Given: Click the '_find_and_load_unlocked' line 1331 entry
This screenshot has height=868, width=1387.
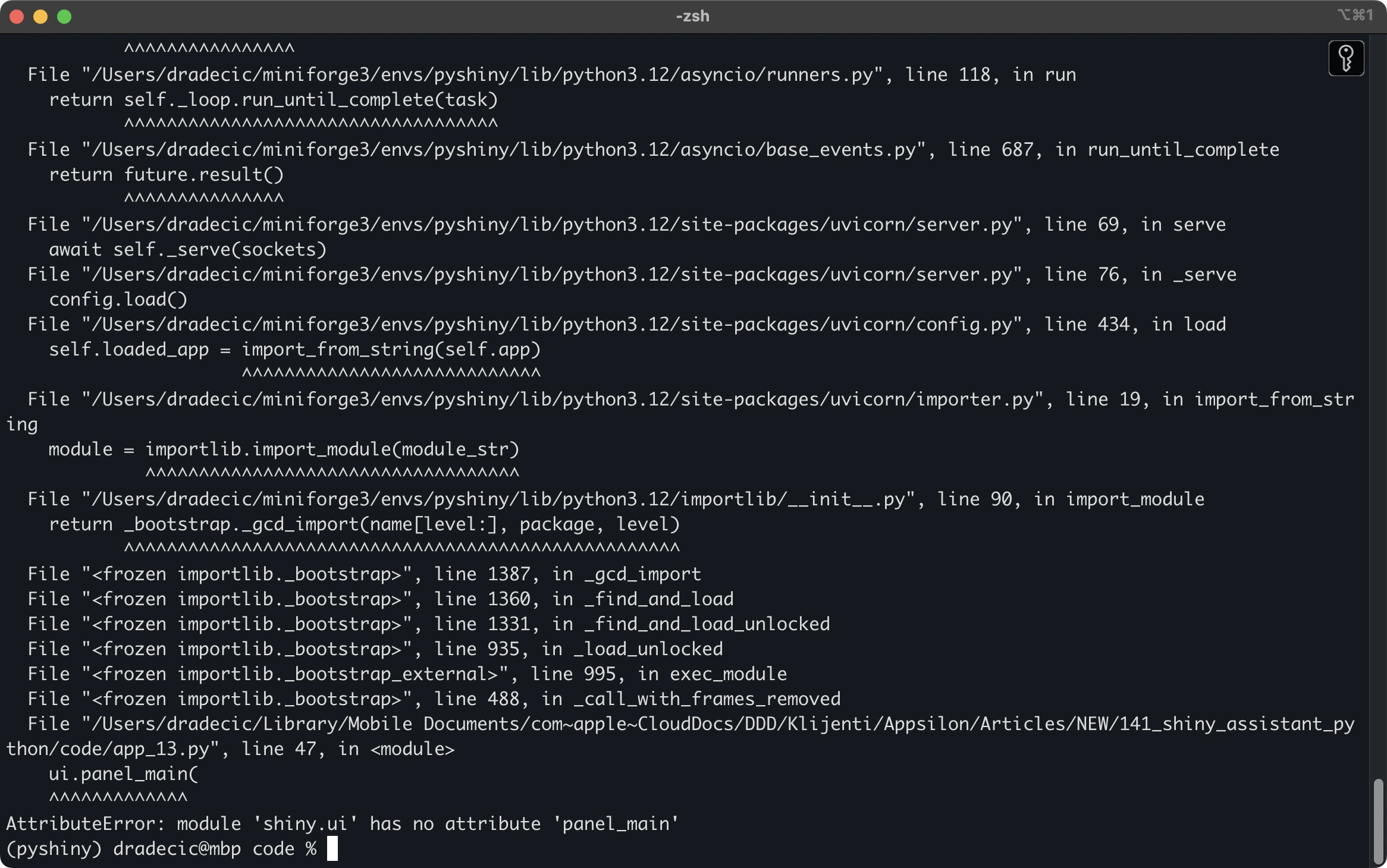Looking at the screenshot, I should click(x=429, y=624).
